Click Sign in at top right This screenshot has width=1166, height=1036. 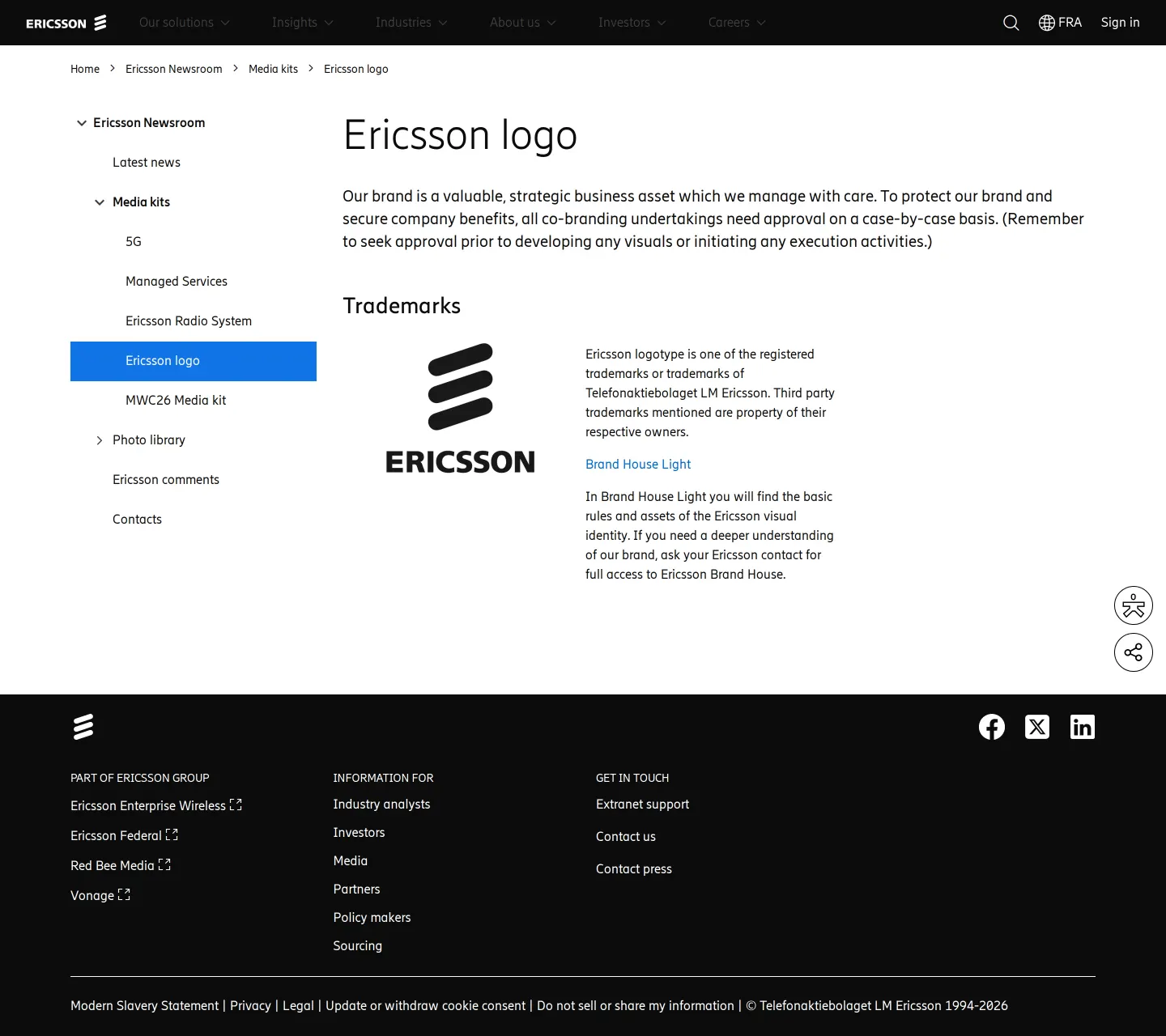(1120, 23)
